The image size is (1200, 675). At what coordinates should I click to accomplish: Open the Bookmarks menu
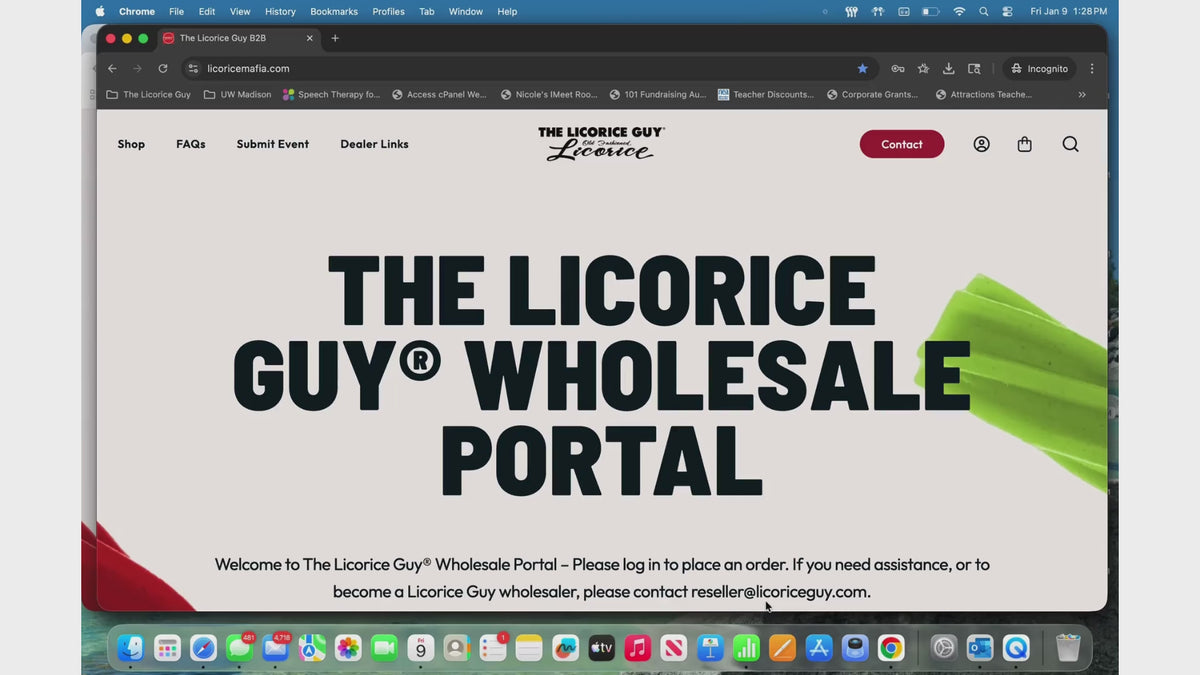point(334,11)
